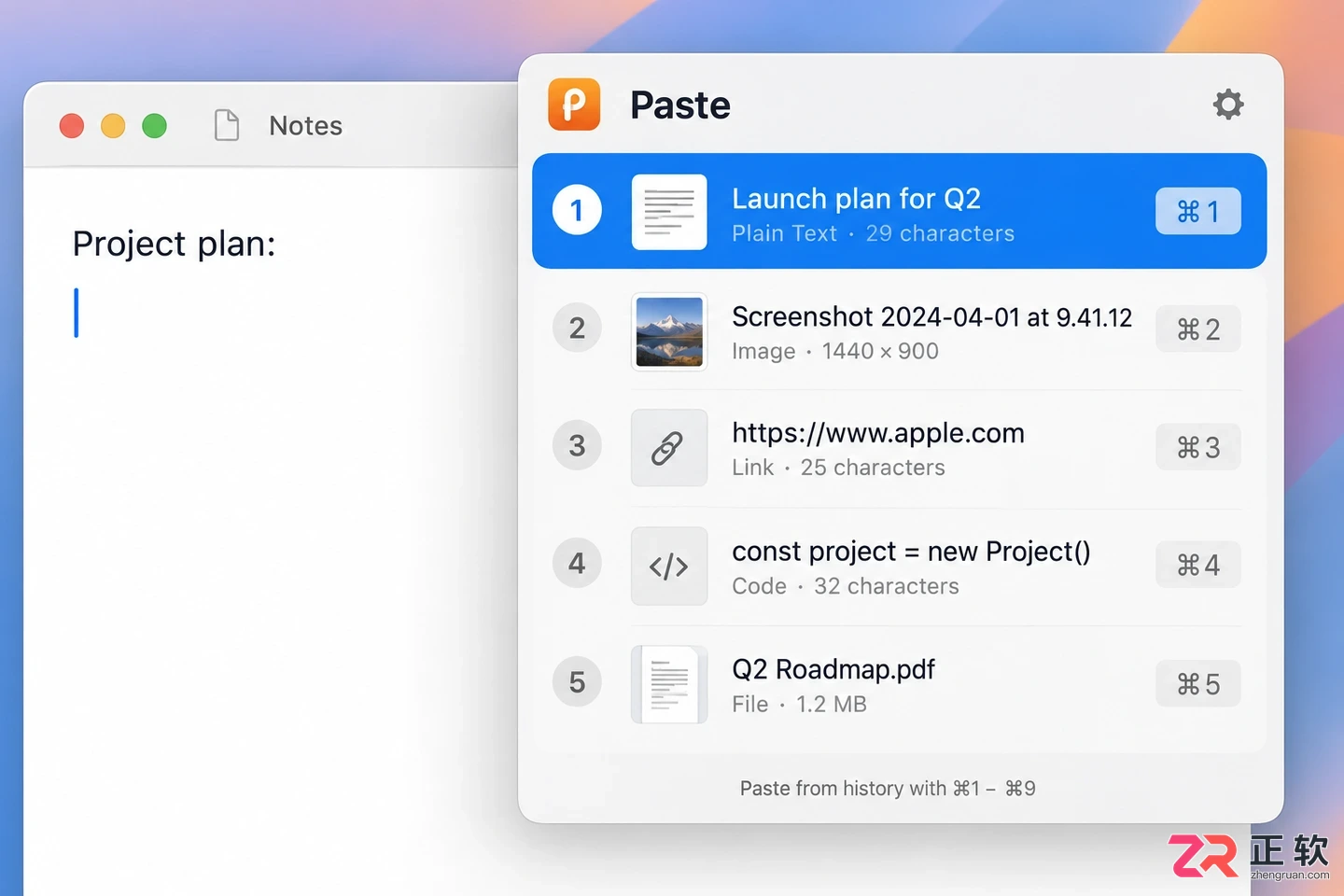Open Paste settings gear icon

pos(1228,105)
